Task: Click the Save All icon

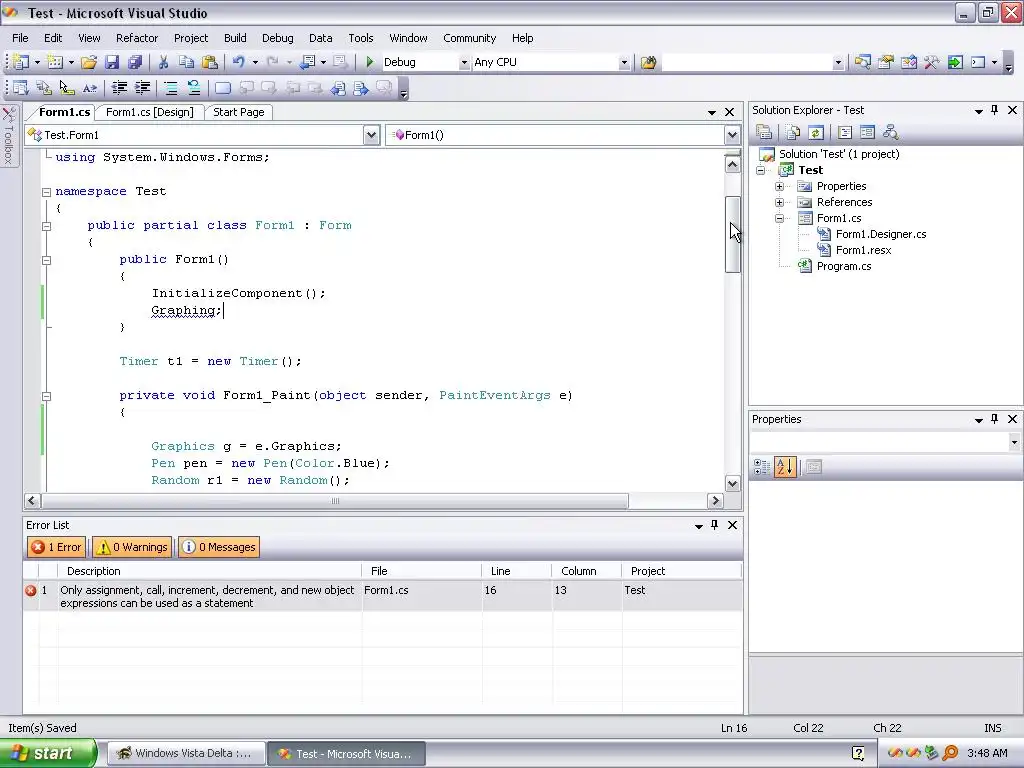Action: click(135, 62)
